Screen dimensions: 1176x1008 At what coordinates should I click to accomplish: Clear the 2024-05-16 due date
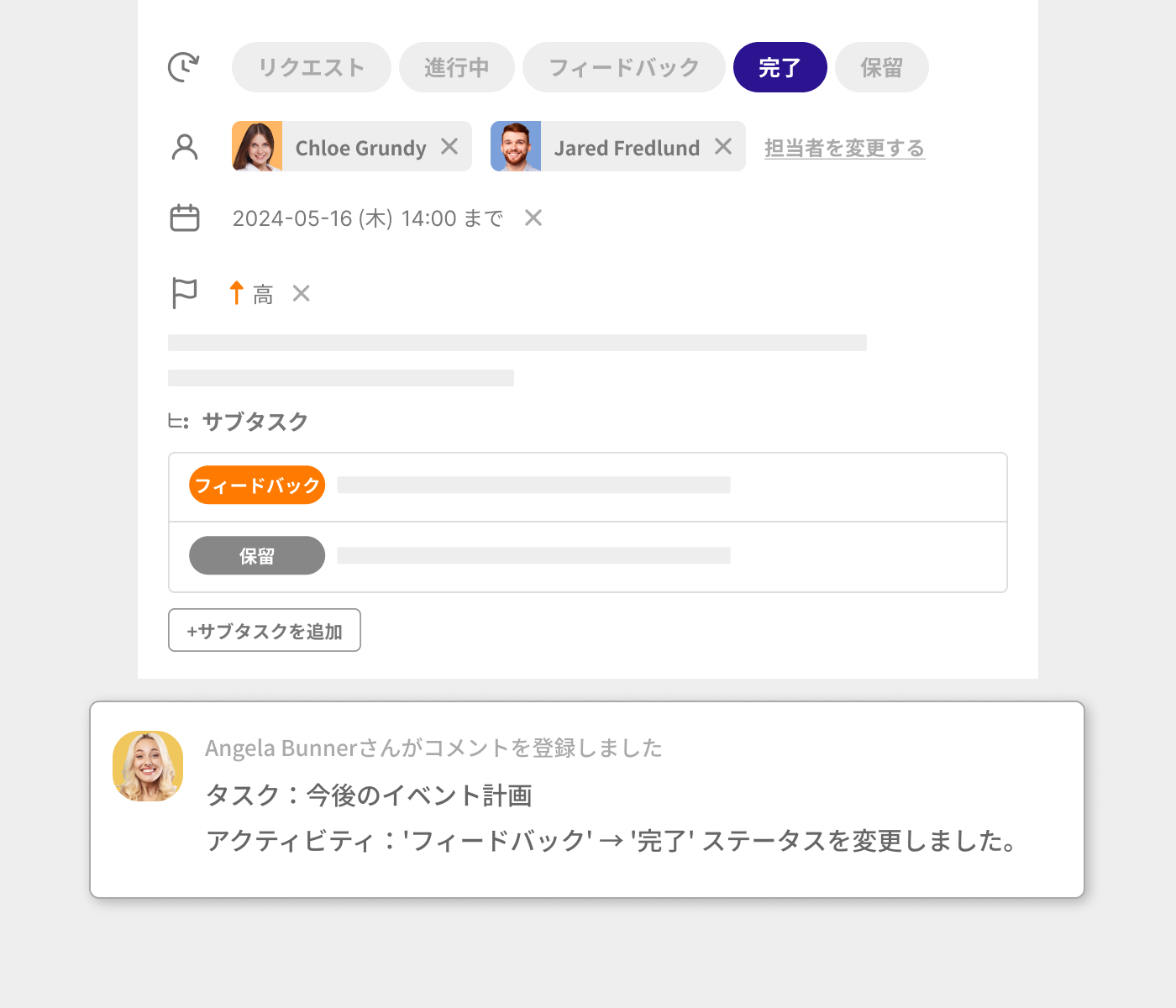click(x=533, y=218)
